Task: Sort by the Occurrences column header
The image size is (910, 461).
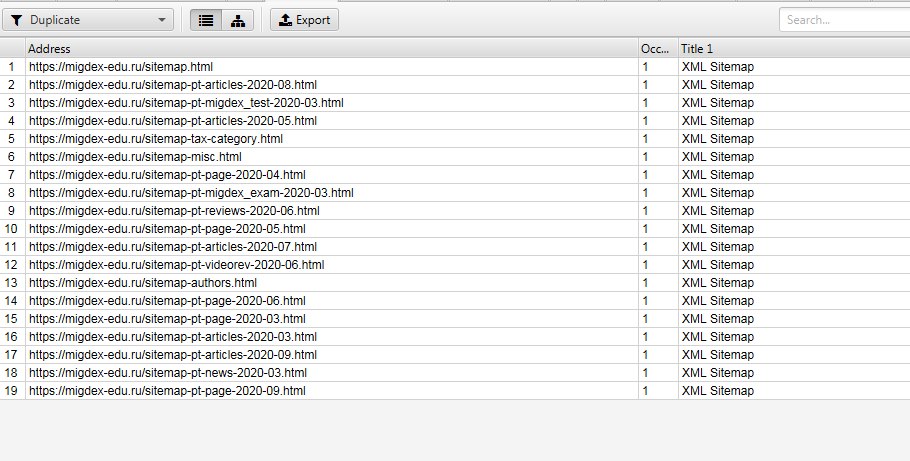Action: (x=658, y=49)
